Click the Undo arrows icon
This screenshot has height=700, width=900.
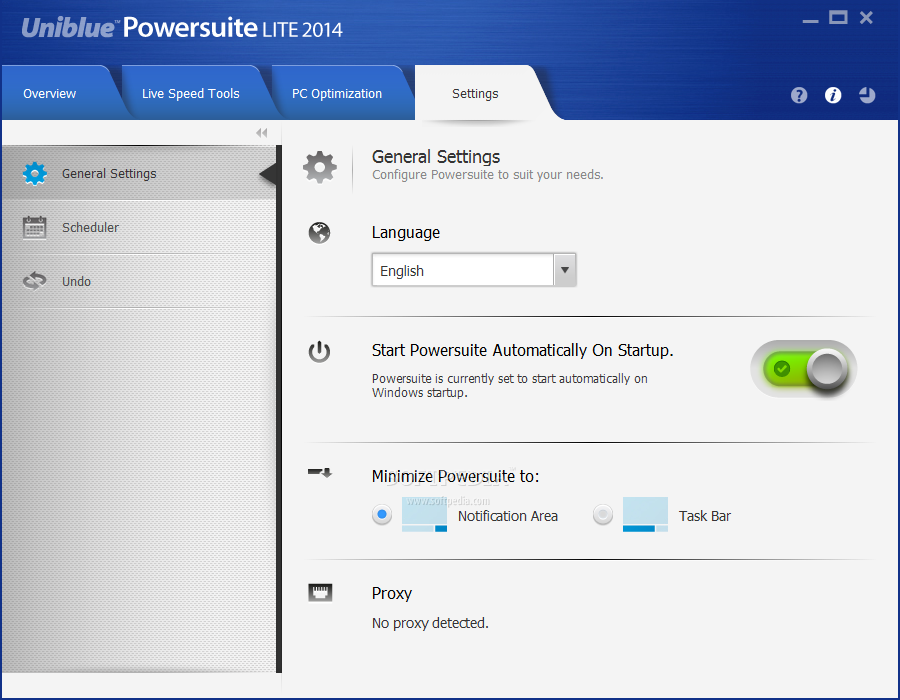click(x=35, y=281)
